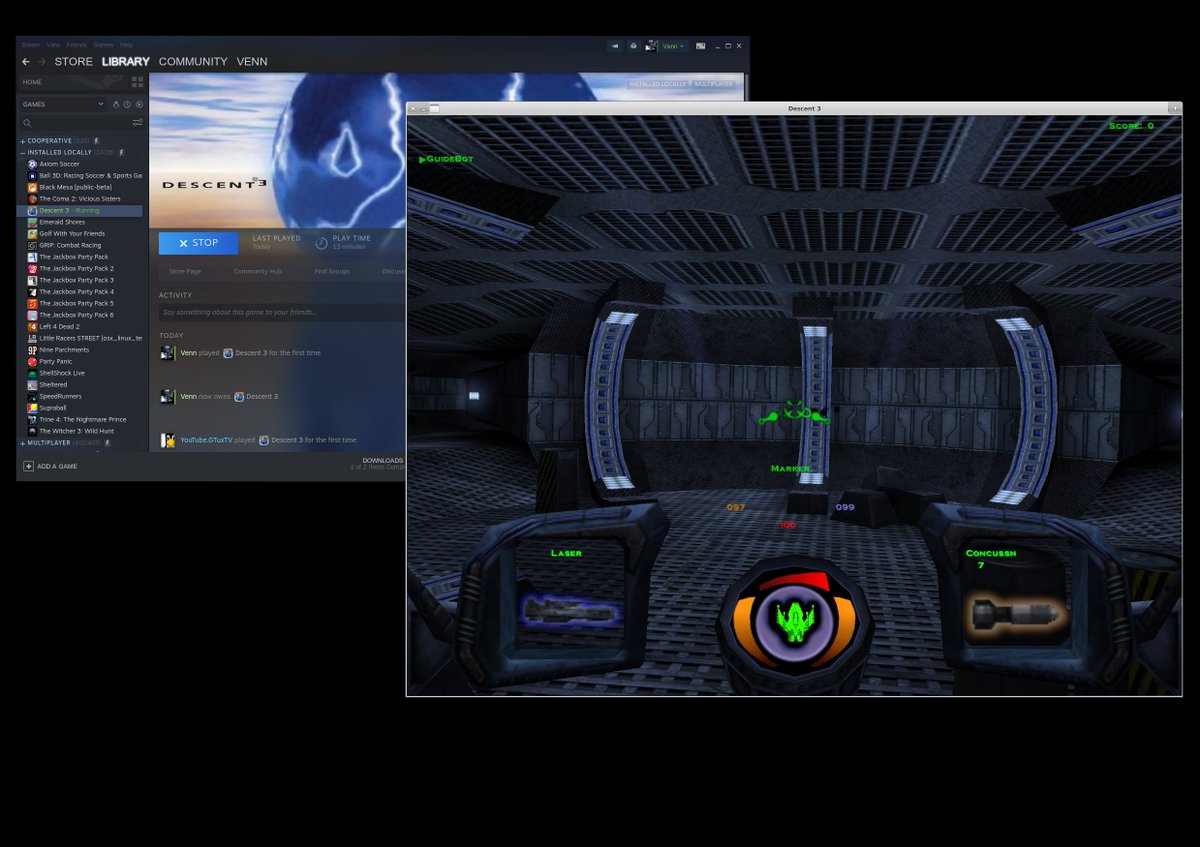Switch to the STORE tab
Screen dimensions: 1200x847
[74, 62]
